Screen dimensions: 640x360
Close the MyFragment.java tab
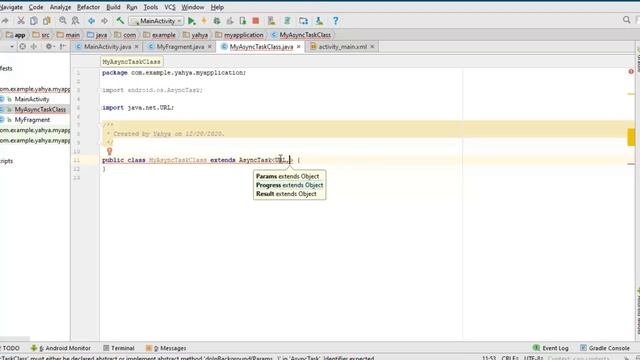(209, 47)
